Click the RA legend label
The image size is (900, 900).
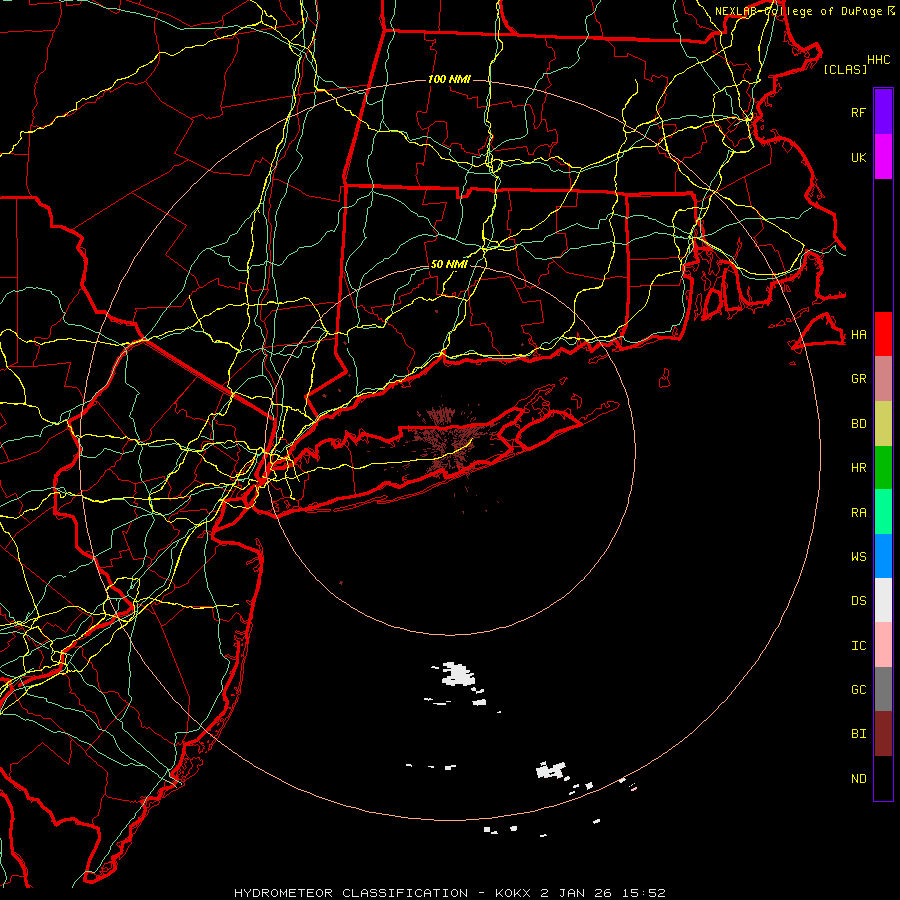pos(858,513)
